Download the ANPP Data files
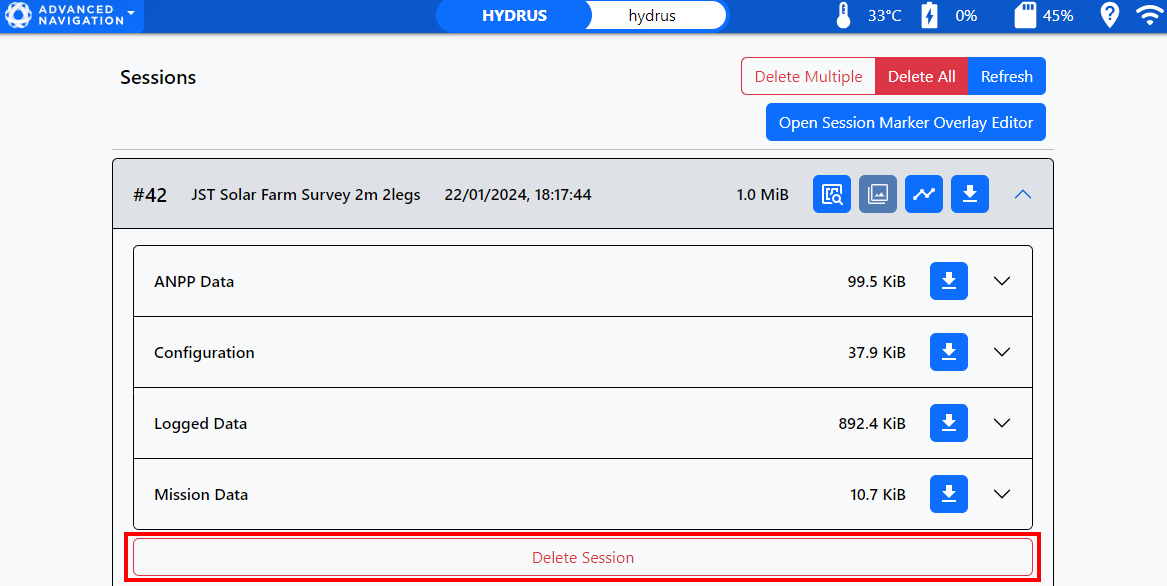This screenshot has width=1167, height=586. 949,281
